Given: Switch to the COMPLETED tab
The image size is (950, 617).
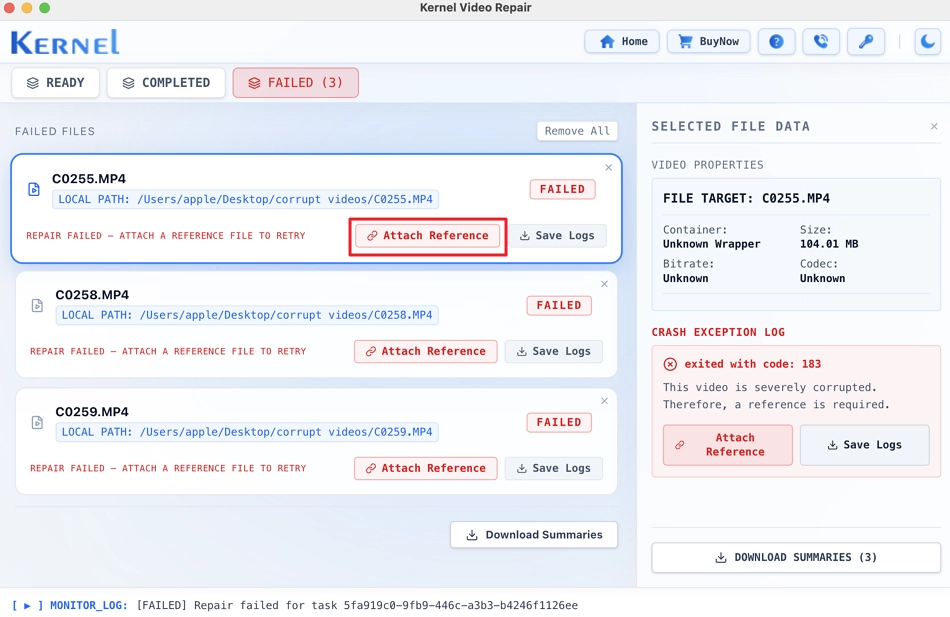Looking at the screenshot, I should (166, 82).
